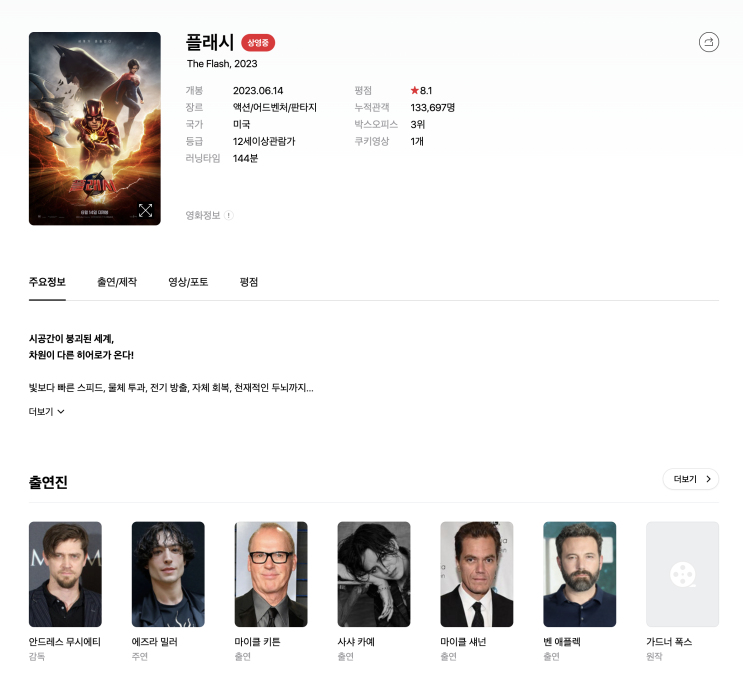Click the red star rating icon
Viewport: 743px width, 688px height.
(x=415, y=90)
